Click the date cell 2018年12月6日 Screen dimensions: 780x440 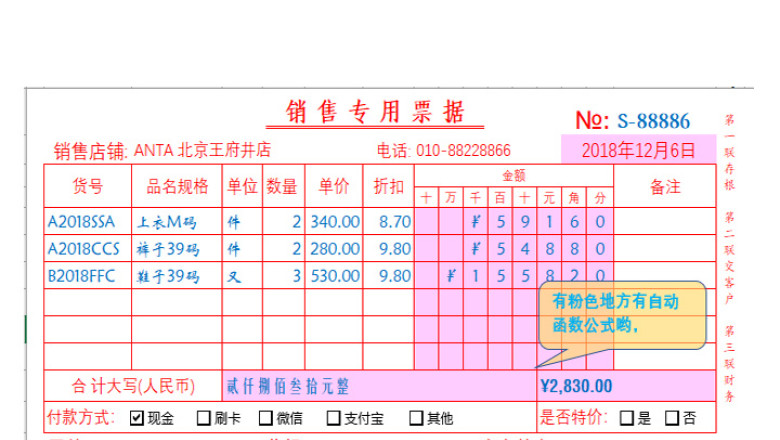tap(638, 150)
